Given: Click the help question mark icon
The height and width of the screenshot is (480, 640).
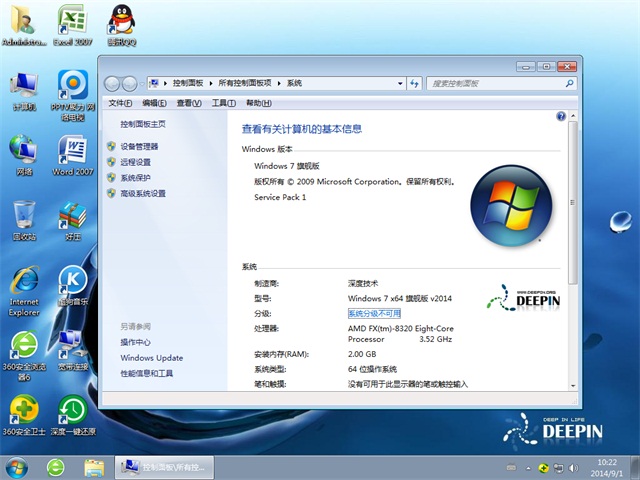Looking at the screenshot, I should click(561, 117).
